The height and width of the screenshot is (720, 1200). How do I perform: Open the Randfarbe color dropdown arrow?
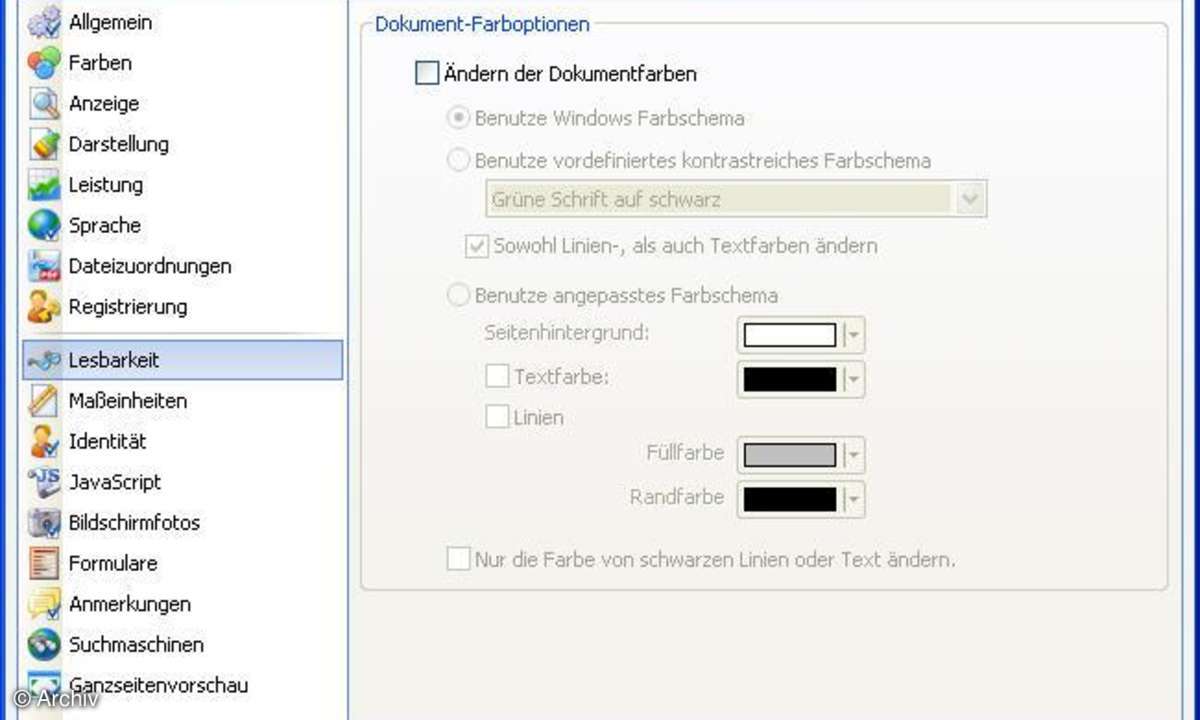tap(853, 498)
